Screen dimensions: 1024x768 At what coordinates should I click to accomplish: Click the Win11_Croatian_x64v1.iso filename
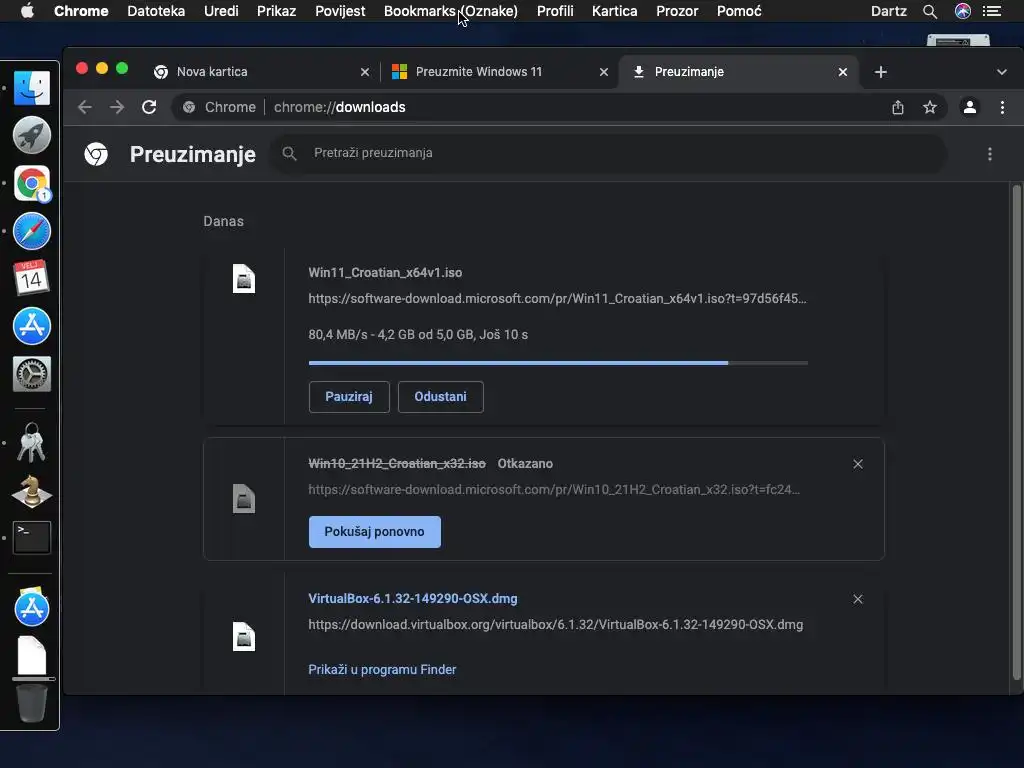tap(385, 273)
